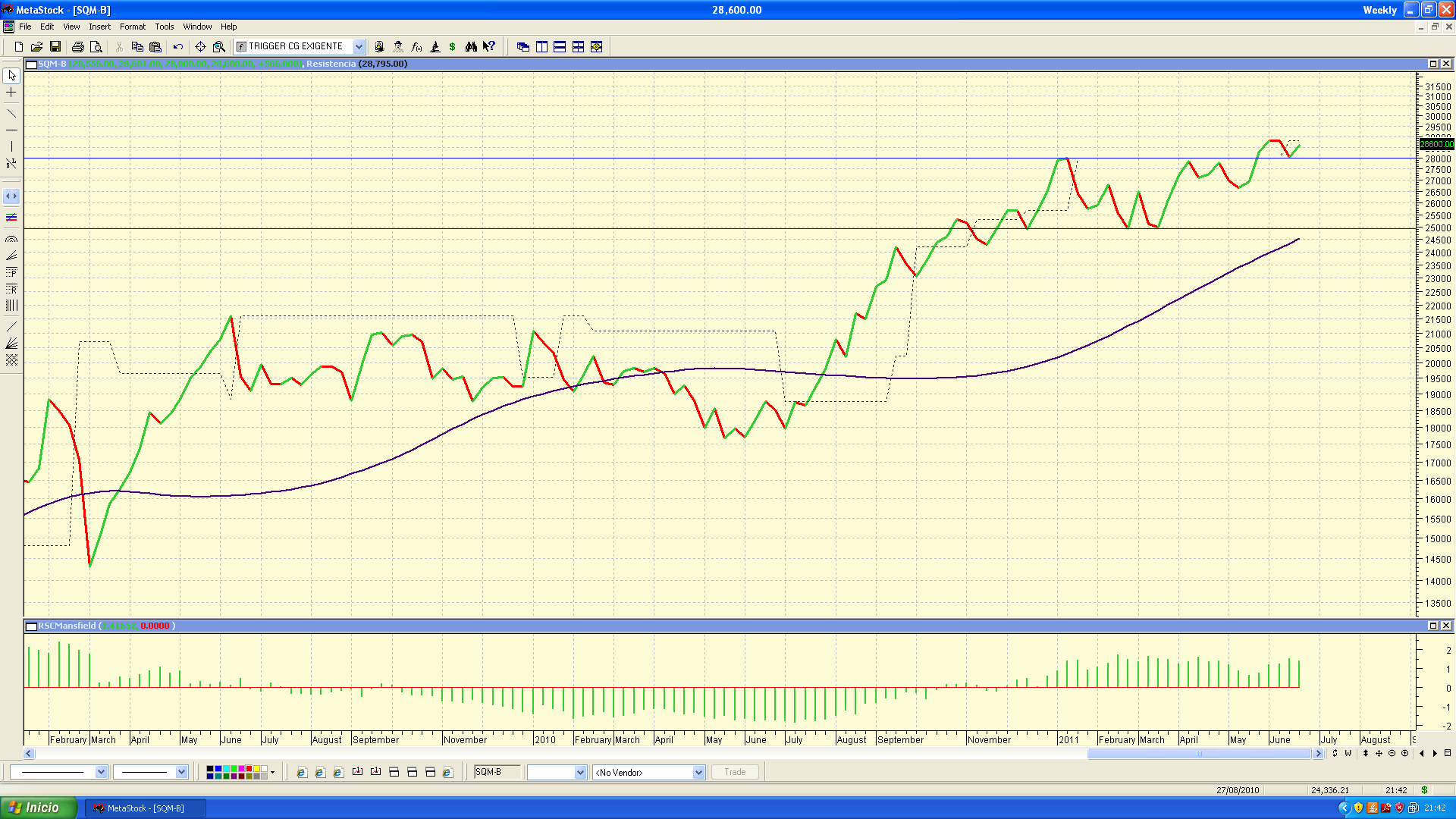
Task: Open the Format menu
Action: (132, 27)
